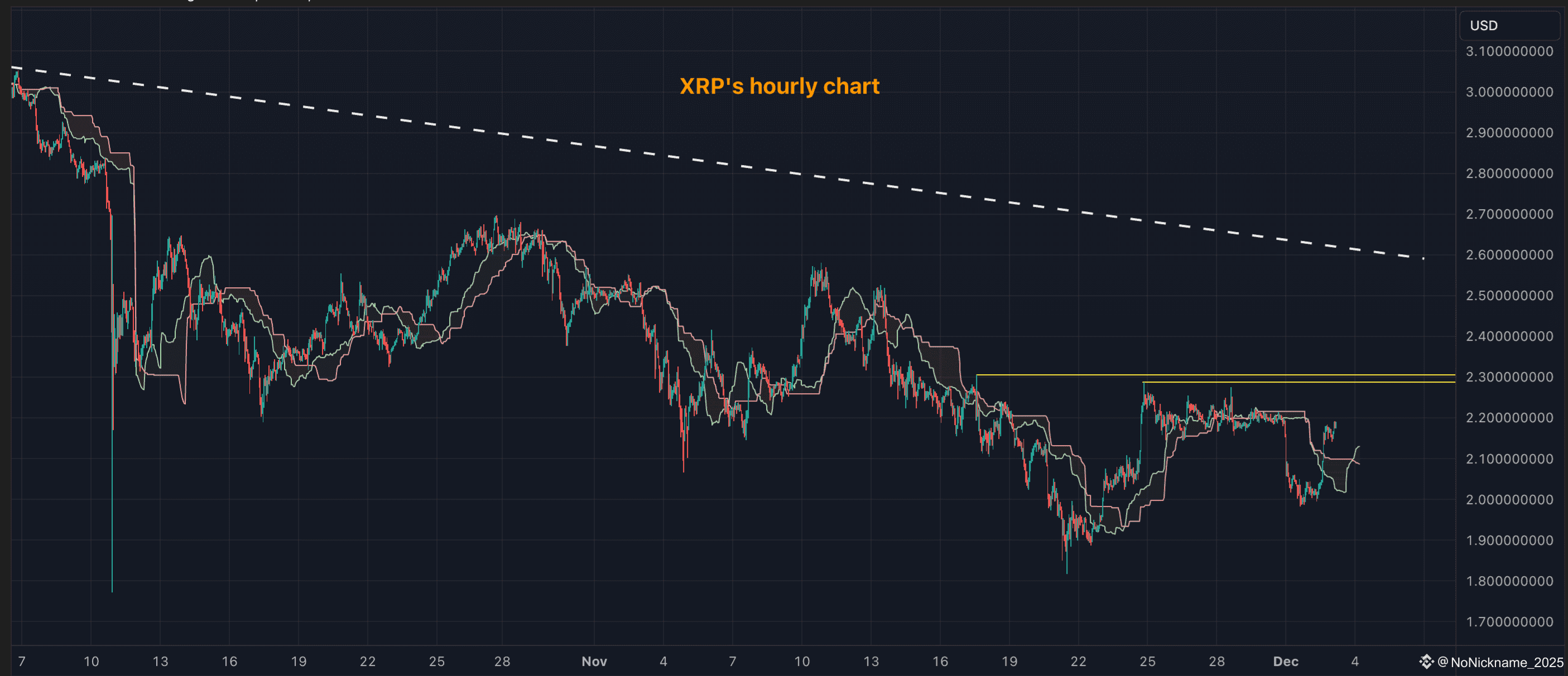Click the 22 date label in November

point(1078,661)
